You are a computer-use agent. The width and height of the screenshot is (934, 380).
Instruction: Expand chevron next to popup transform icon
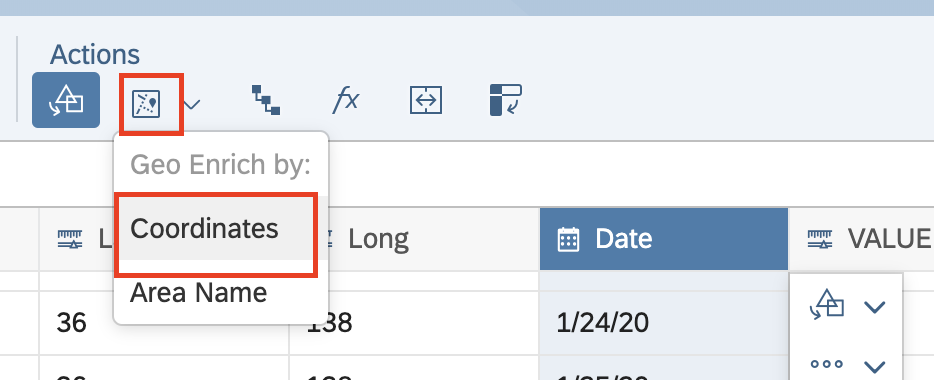click(874, 307)
